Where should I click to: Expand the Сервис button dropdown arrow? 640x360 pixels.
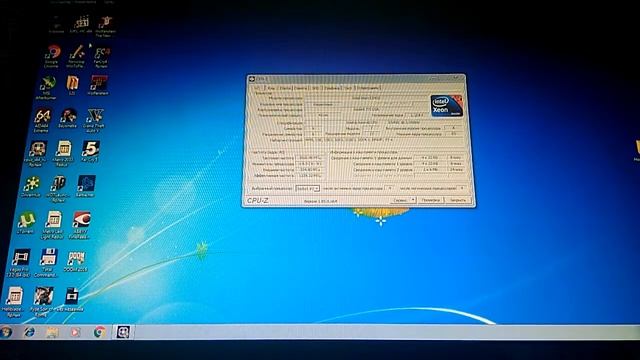point(413,200)
